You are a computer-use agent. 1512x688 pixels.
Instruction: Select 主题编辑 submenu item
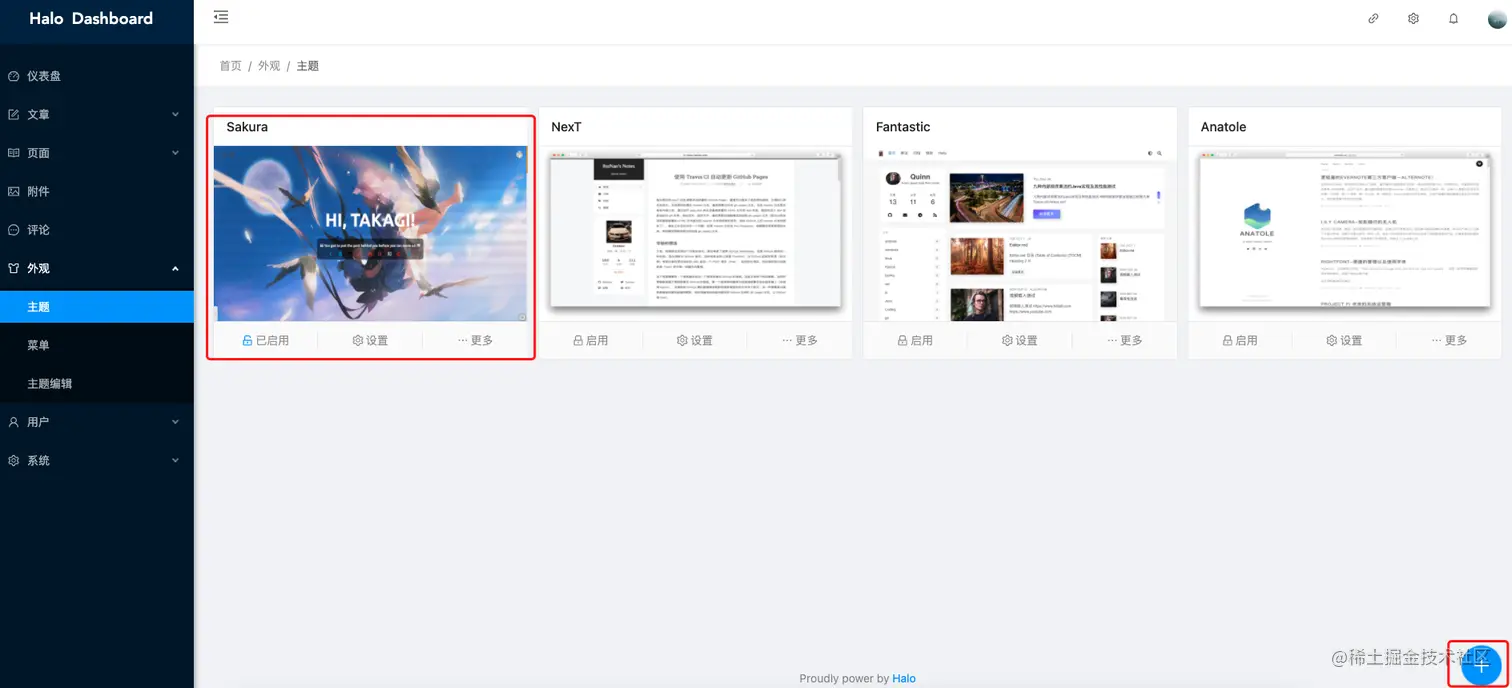click(97, 384)
